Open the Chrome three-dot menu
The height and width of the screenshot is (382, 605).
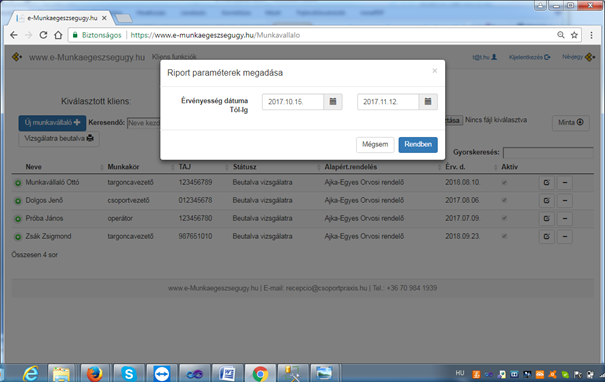pyautogui.click(x=591, y=35)
